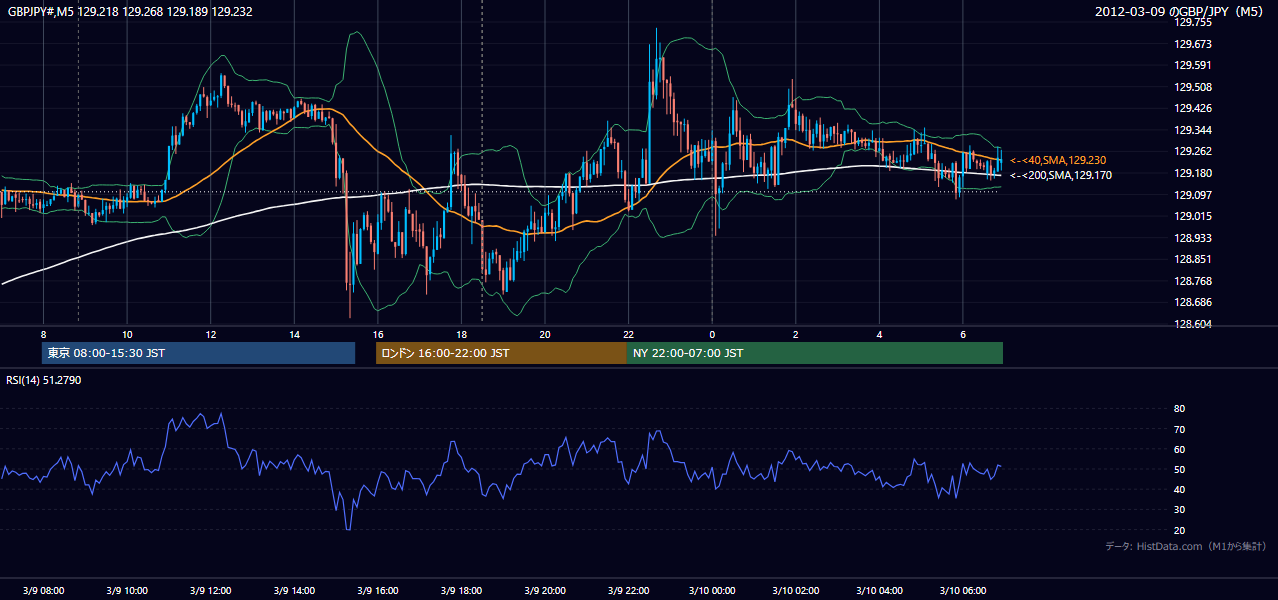Click the 3/9 22:00 time label
Screen dimensions: 1278x600
click(x=628, y=591)
